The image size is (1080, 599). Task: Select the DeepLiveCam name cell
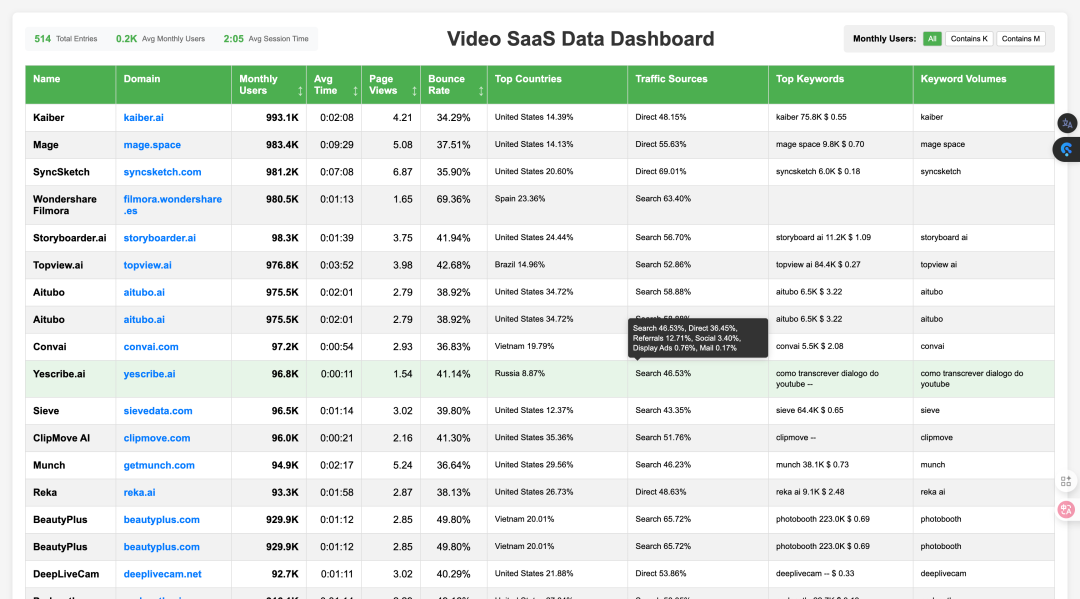(x=70, y=574)
